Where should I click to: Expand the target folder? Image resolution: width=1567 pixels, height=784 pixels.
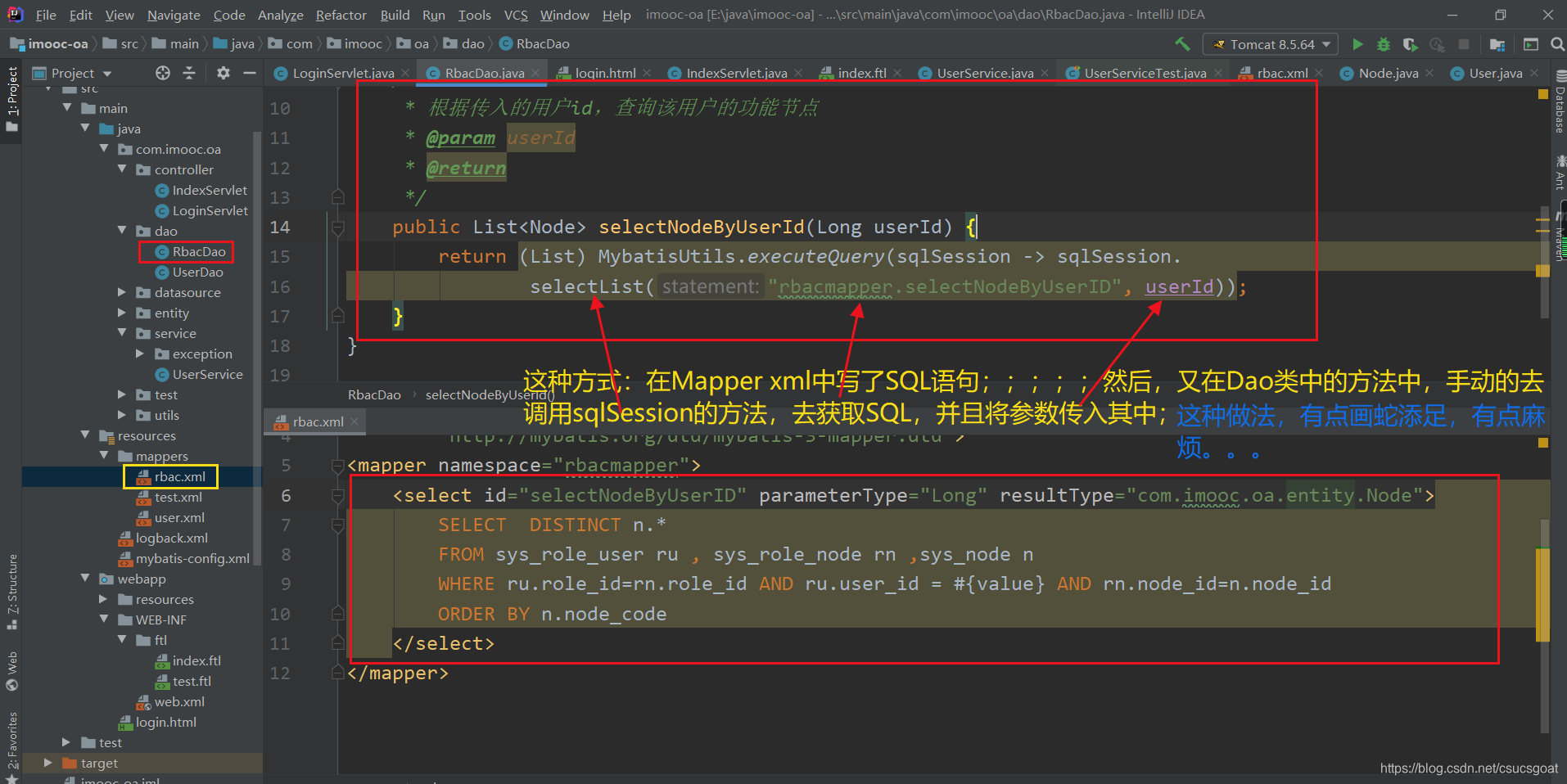tap(47, 763)
